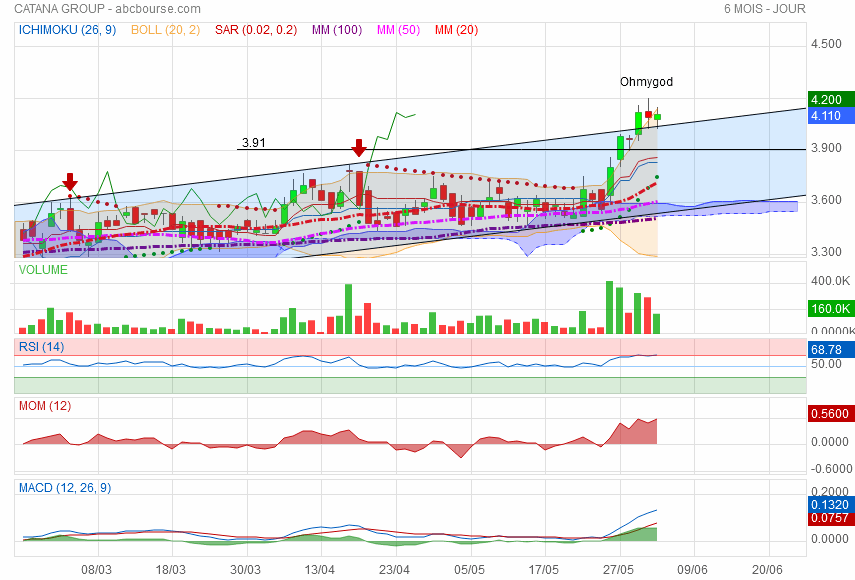Click the 3.91 horizontal line label

tap(254, 143)
